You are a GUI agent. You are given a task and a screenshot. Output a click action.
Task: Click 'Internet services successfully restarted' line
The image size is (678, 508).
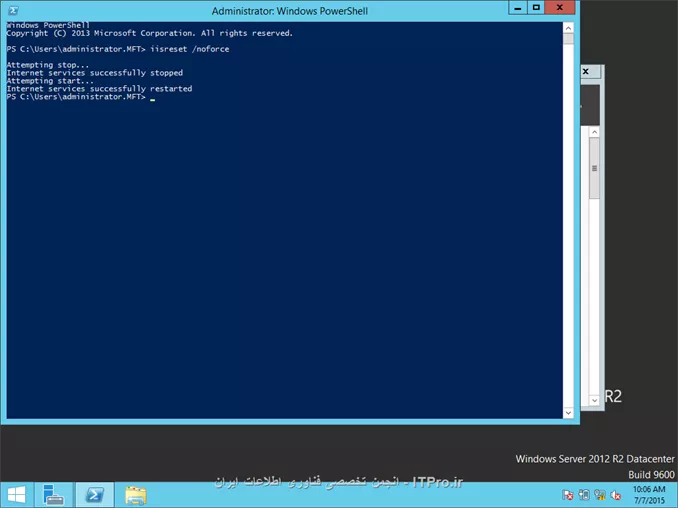click(99, 89)
